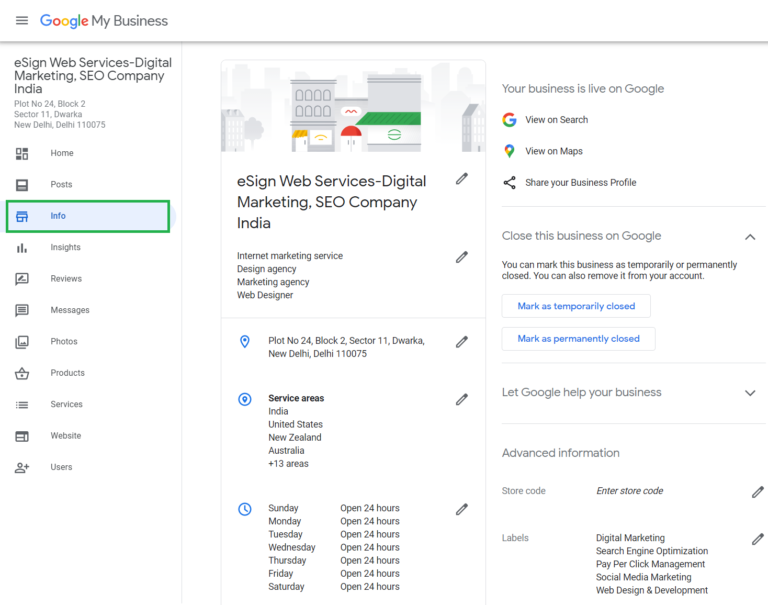768x605 pixels.
Task: Click the Web Designer category text
Action: [265, 295]
